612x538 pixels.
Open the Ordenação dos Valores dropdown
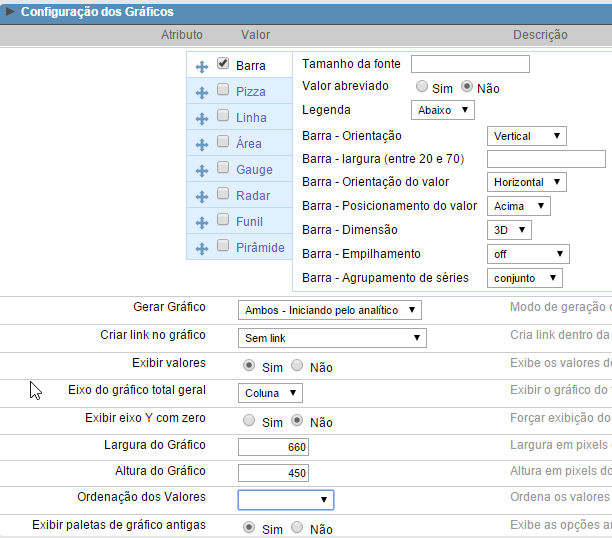pos(285,499)
